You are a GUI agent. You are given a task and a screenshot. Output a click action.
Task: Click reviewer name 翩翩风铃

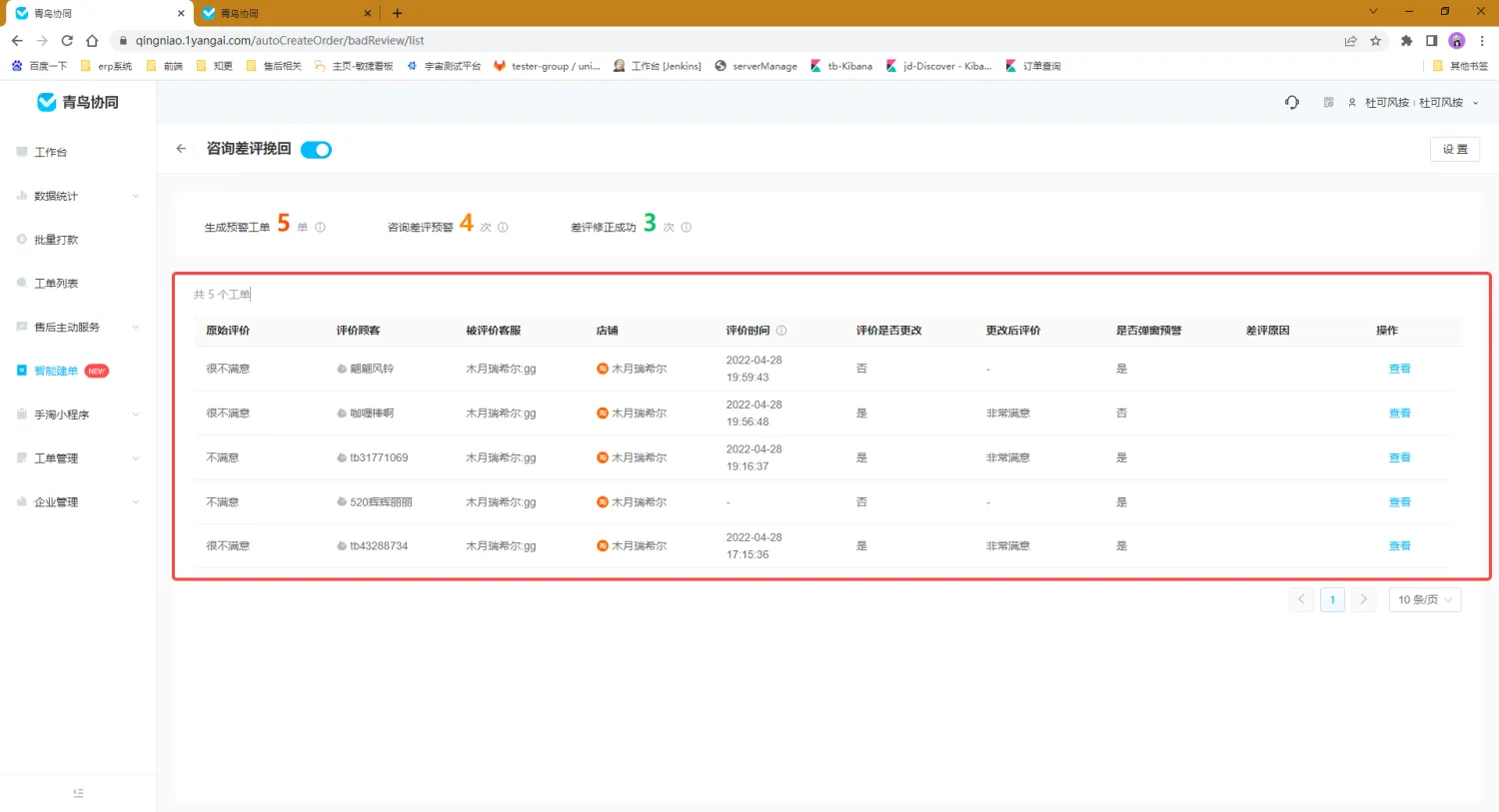click(372, 369)
